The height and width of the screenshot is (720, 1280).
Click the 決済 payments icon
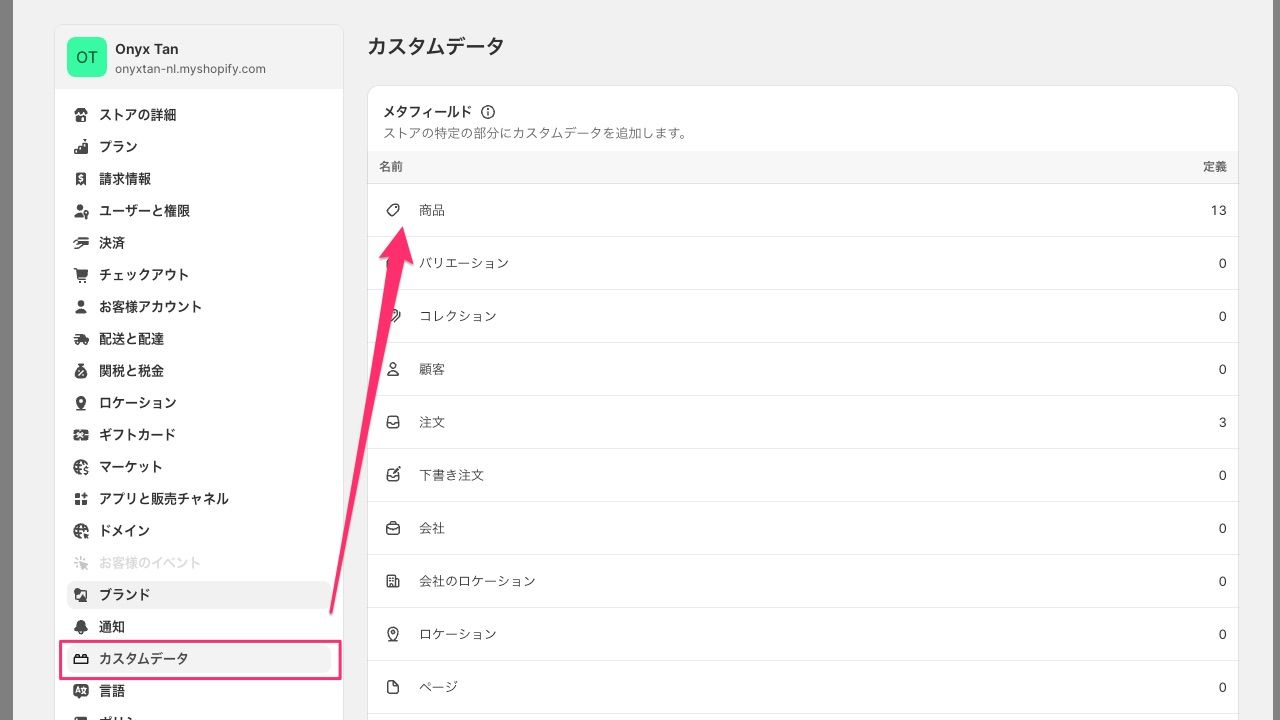82,243
